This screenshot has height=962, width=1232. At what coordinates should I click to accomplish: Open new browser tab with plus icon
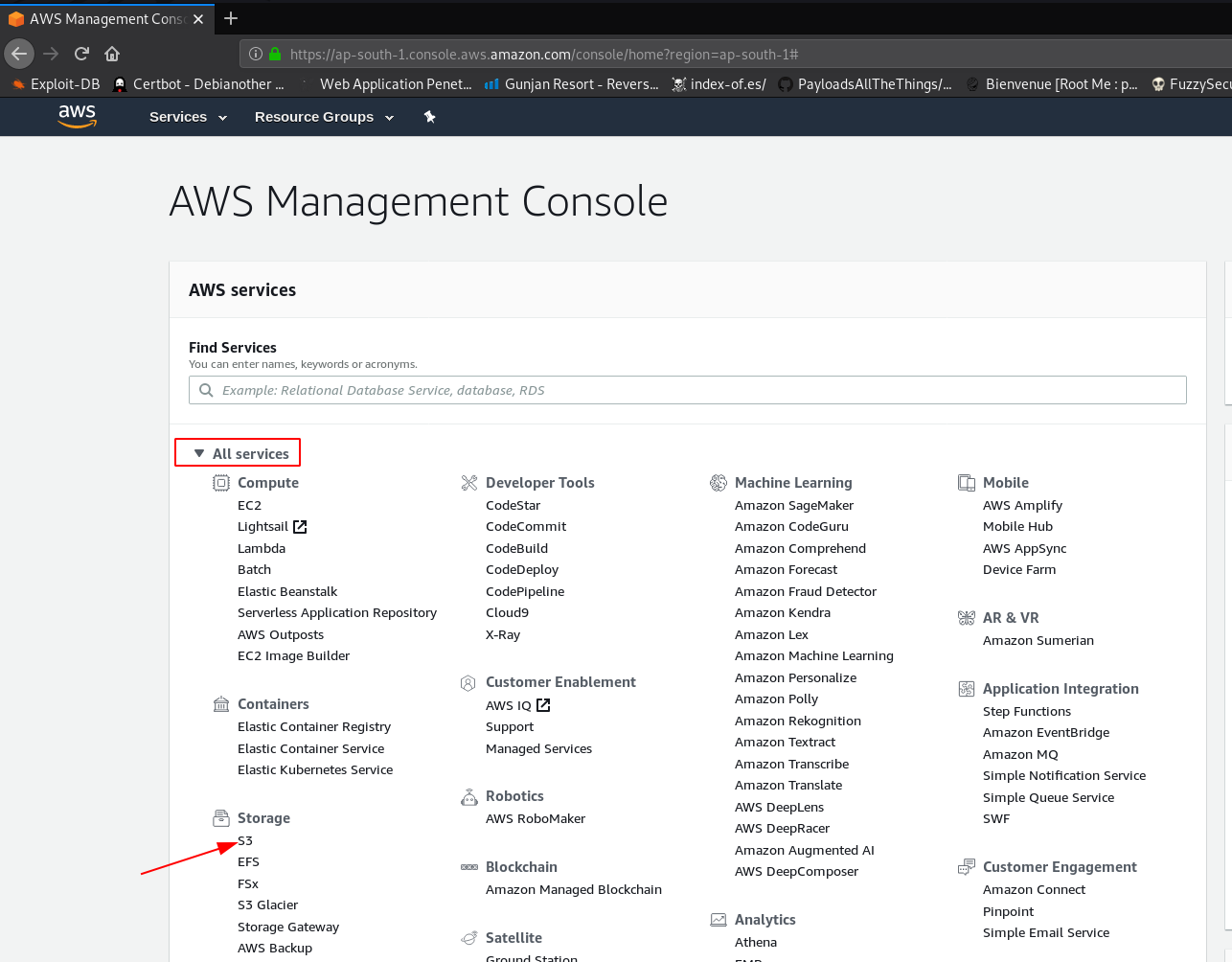[231, 18]
